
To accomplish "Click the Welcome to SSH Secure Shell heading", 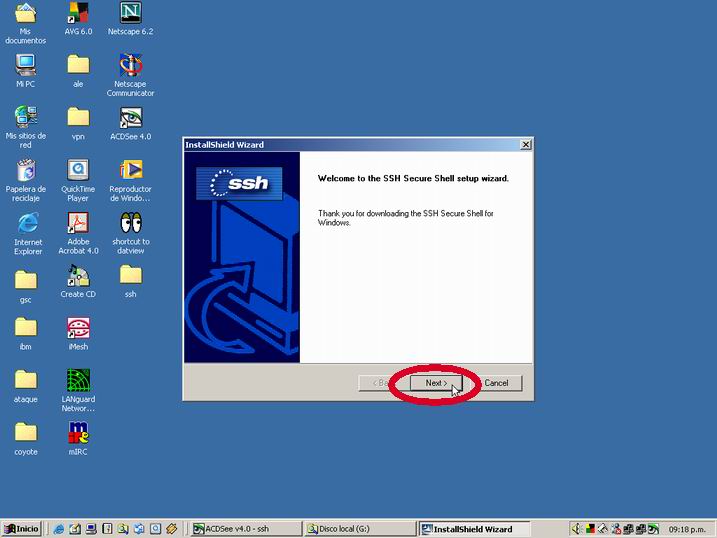I will click(413, 178).
